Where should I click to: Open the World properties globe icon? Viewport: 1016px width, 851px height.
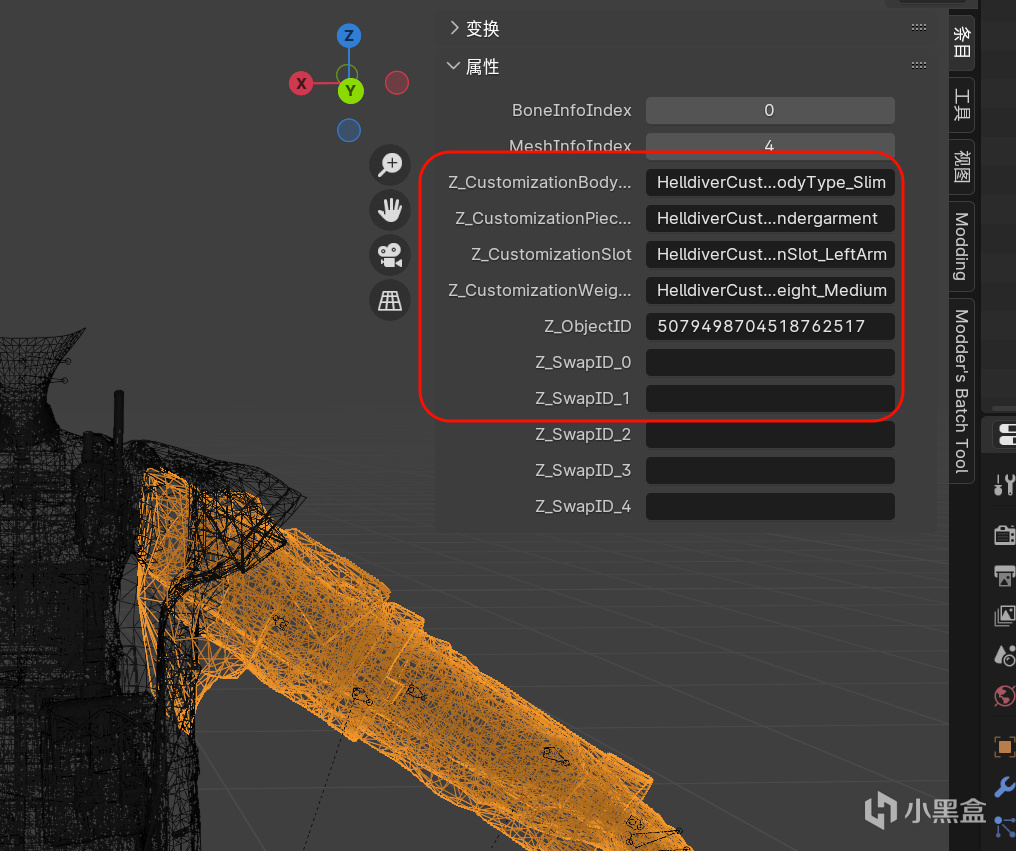(x=1004, y=697)
